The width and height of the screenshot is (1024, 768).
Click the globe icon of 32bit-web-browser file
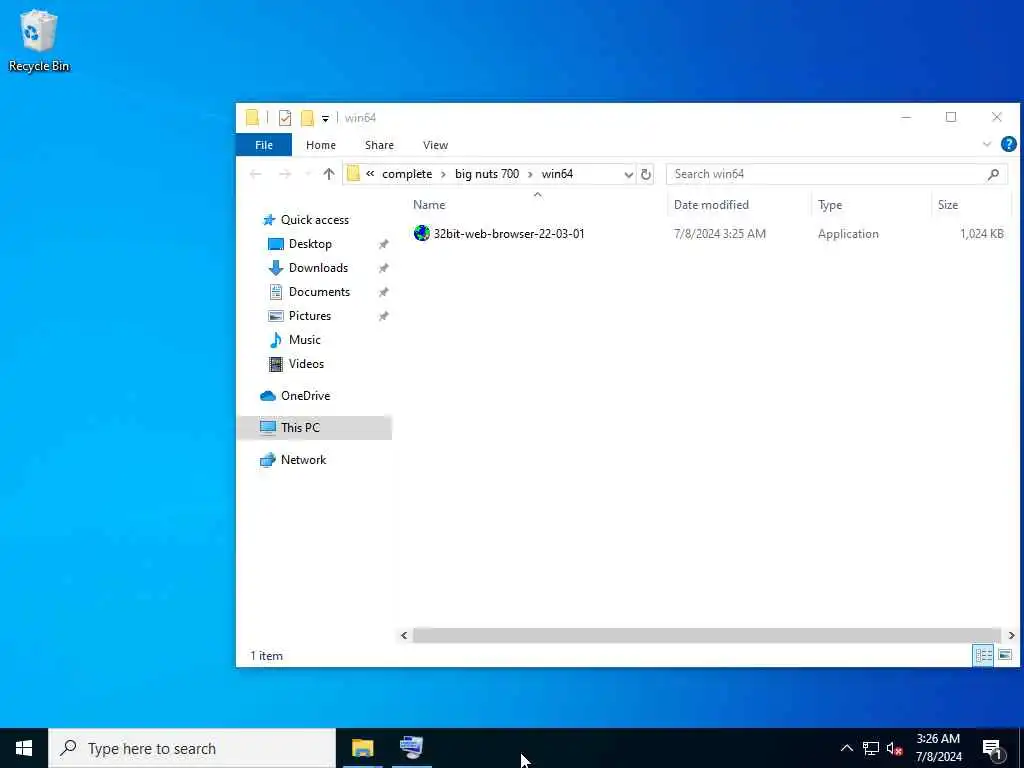[x=422, y=233]
